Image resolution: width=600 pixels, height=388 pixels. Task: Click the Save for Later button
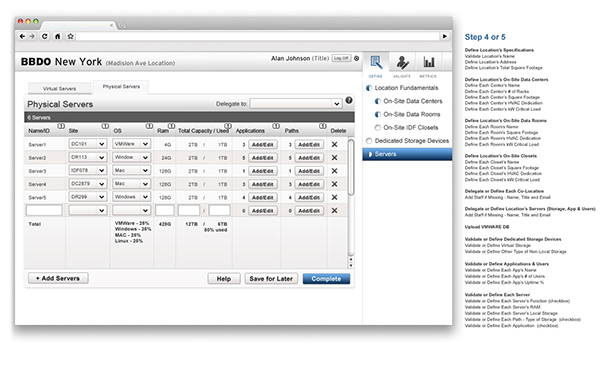pos(271,279)
